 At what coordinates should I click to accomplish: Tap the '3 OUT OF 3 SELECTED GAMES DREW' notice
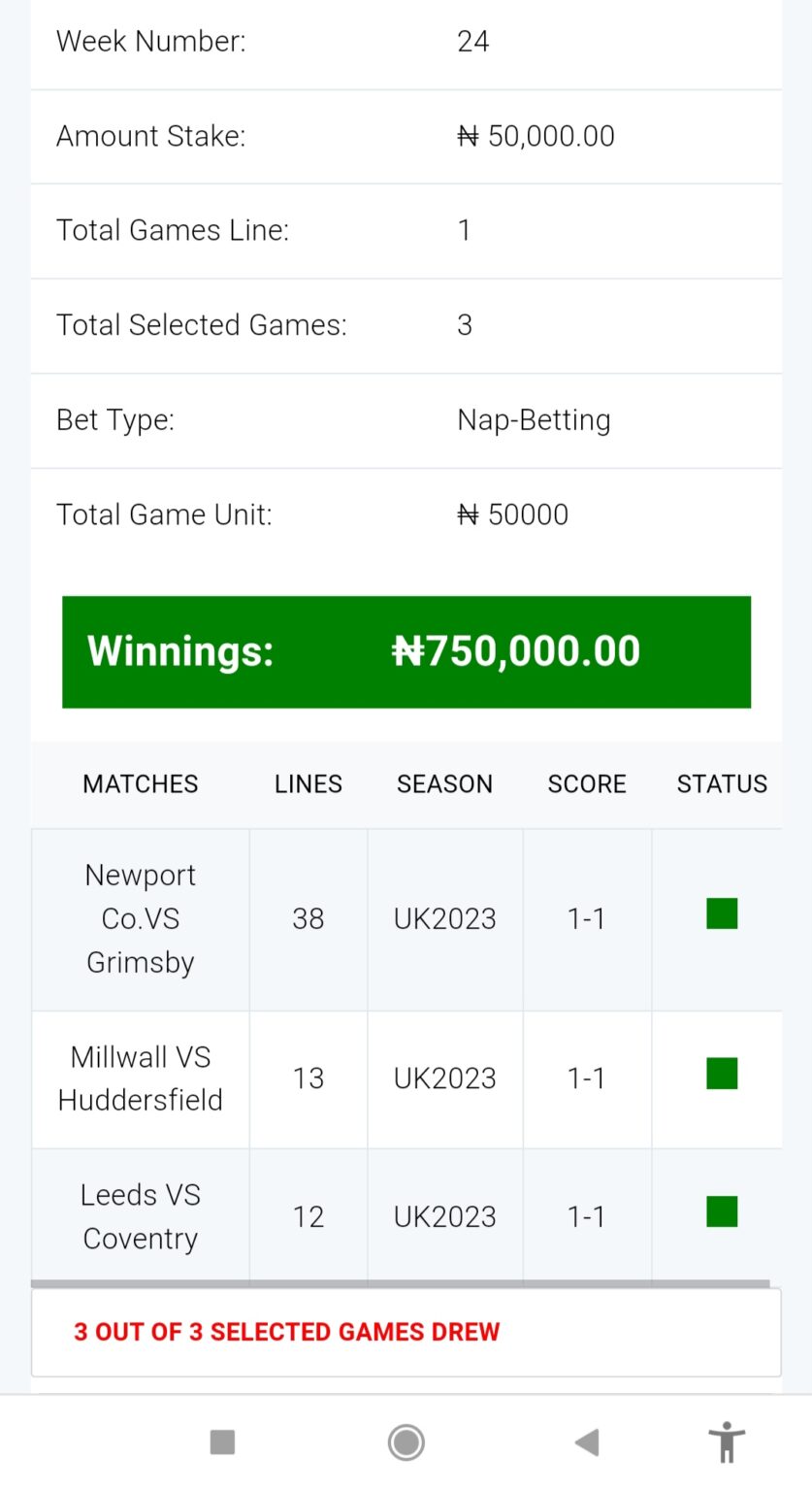(x=287, y=1332)
